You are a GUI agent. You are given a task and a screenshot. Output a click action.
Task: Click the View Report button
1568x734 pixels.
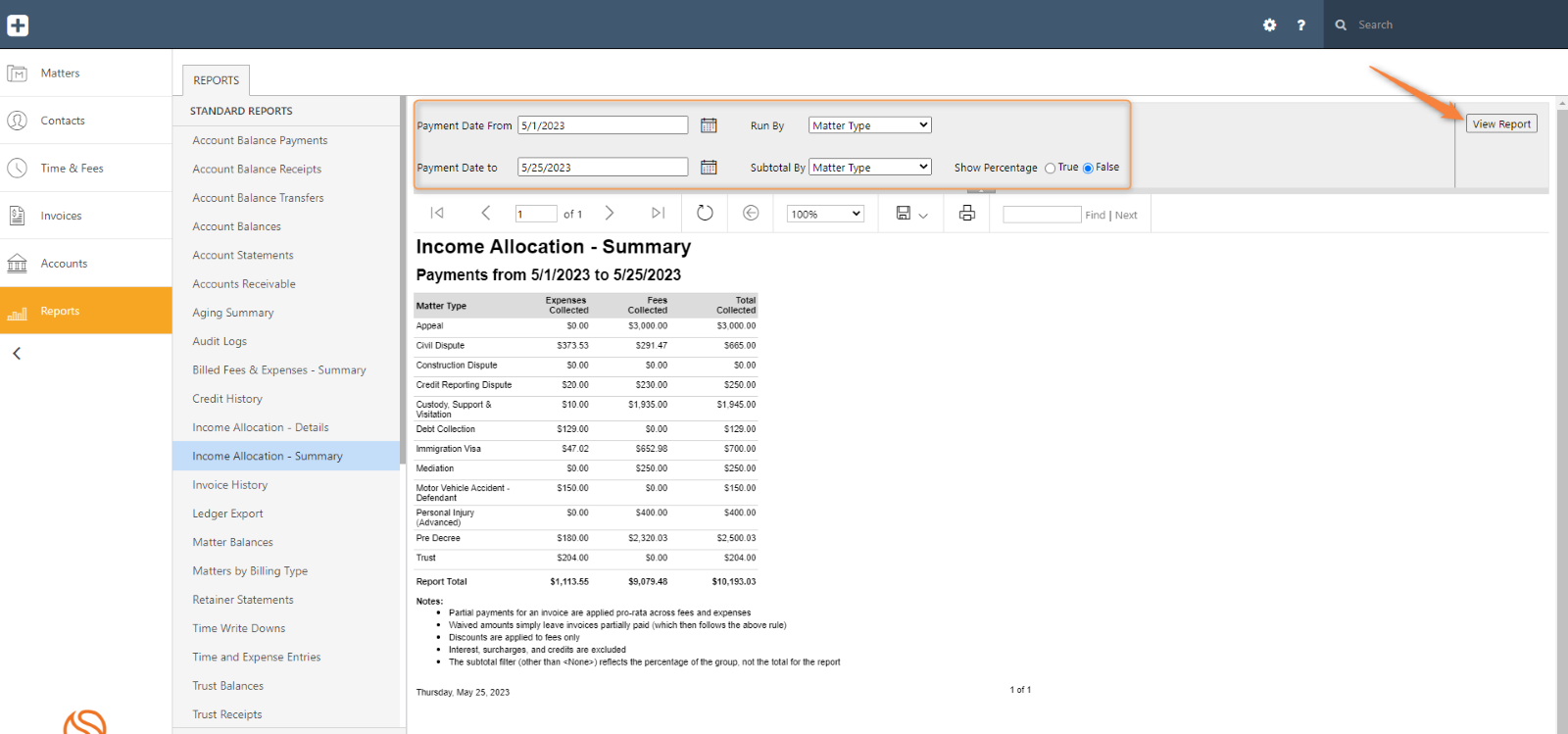coord(1501,124)
